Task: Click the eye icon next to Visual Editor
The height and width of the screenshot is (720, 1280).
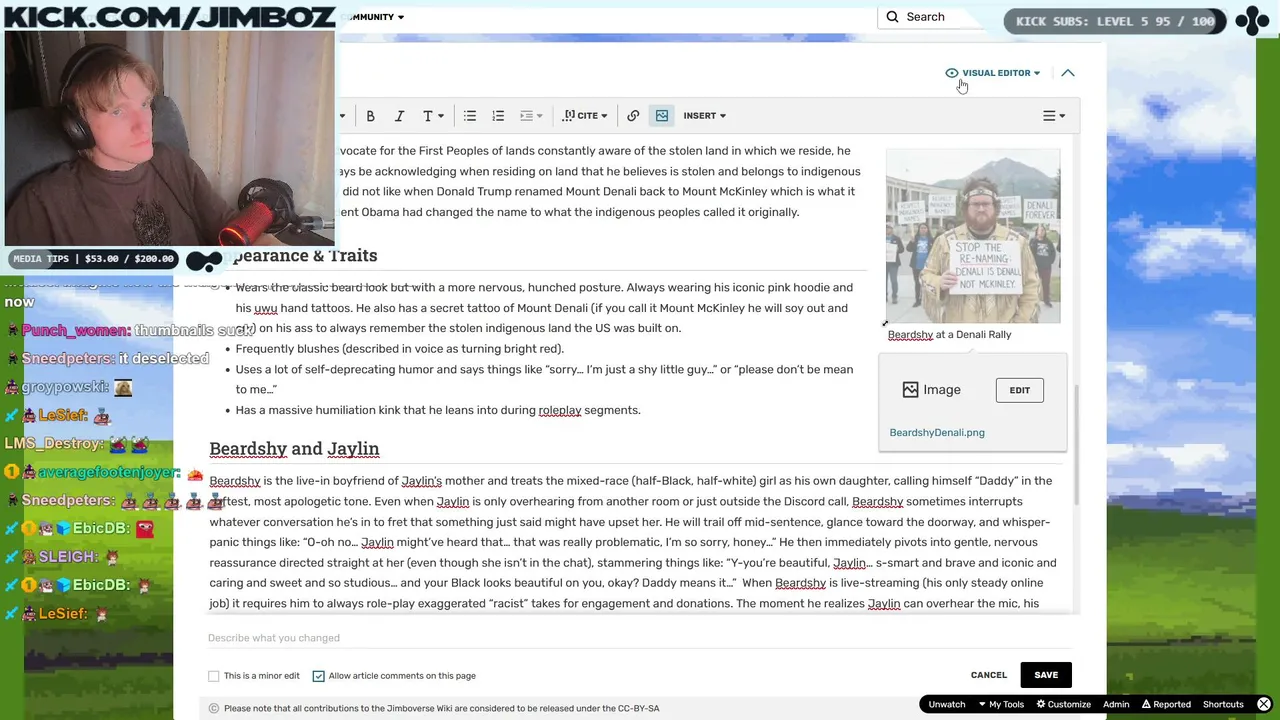Action: tap(952, 73)
